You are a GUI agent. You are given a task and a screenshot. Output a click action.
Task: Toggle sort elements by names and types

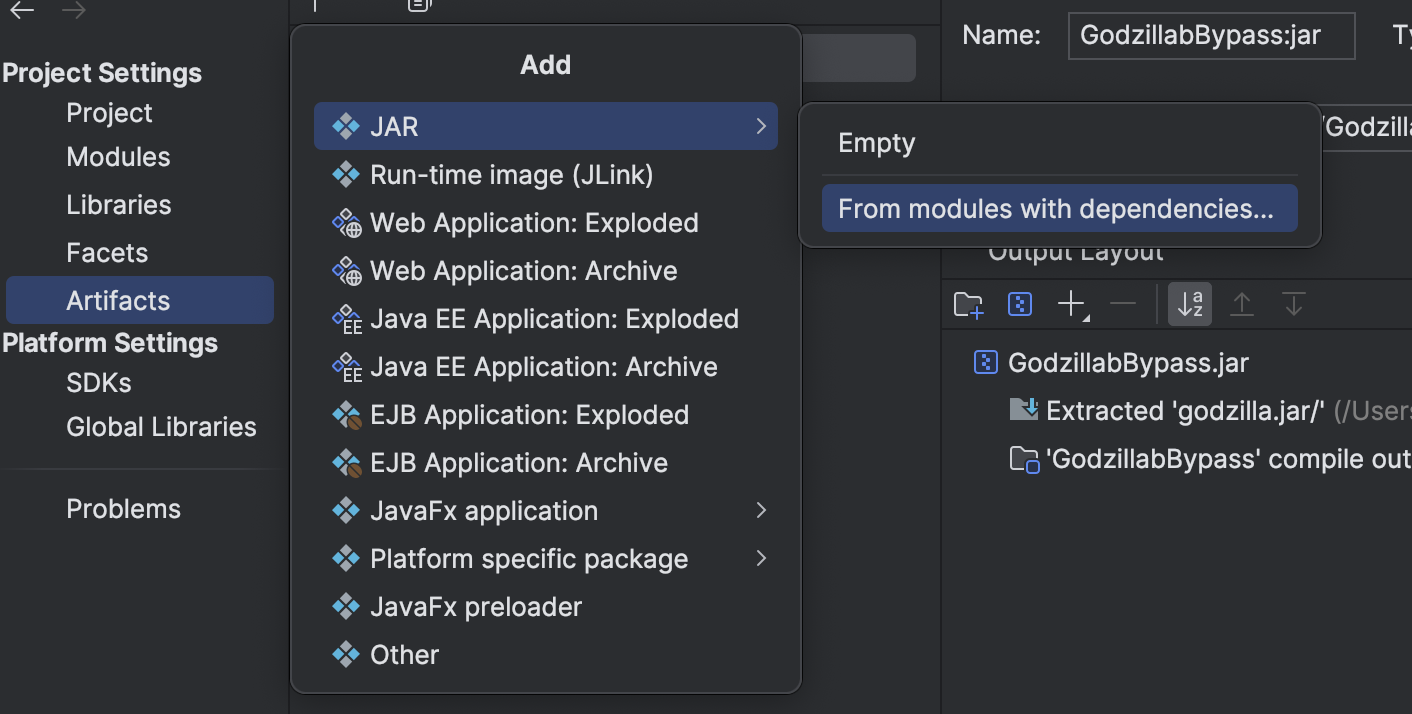click(x=1190, y=305)
